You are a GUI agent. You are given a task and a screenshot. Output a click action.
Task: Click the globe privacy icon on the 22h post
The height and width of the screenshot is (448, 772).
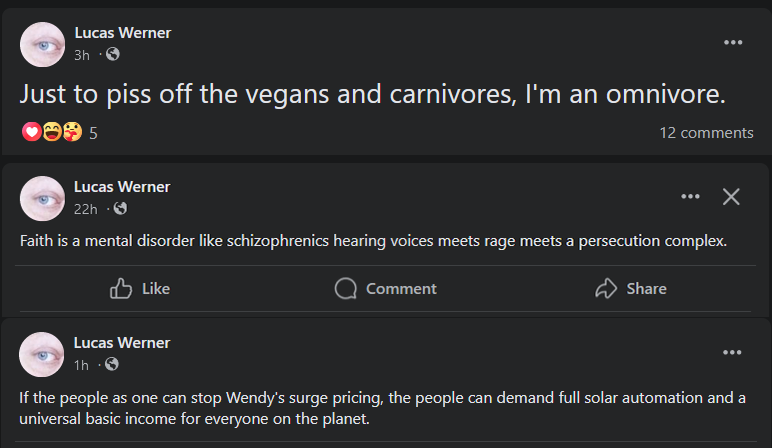(120, 208)
